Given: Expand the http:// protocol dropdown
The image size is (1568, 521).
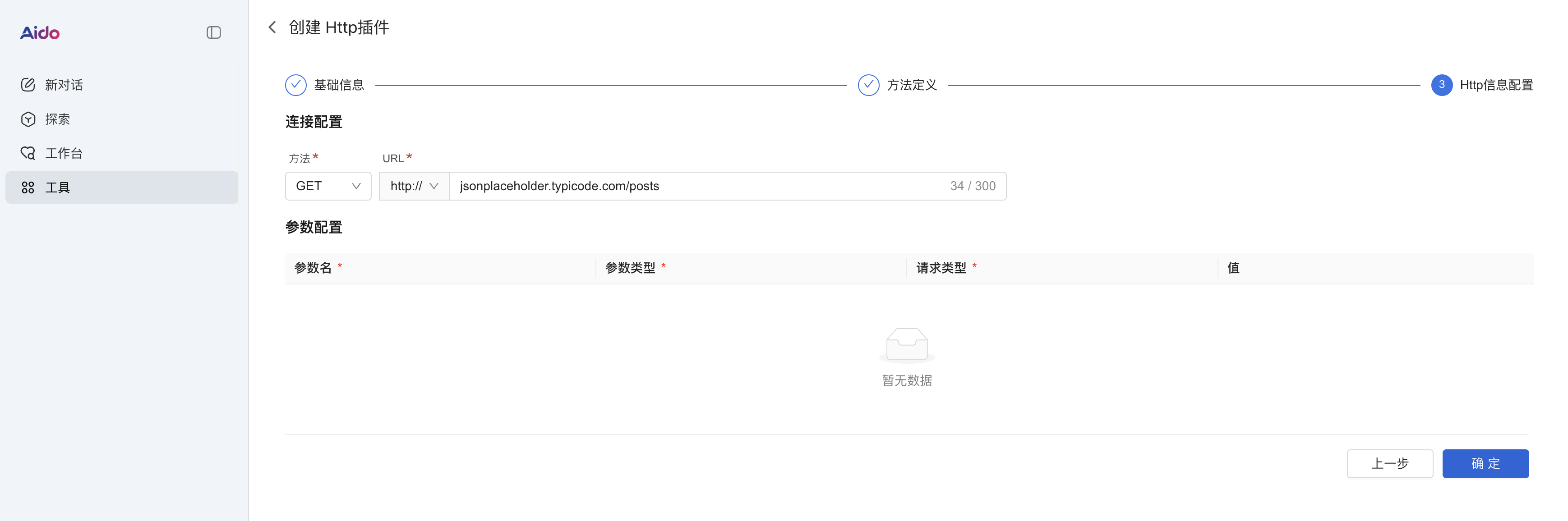Looking at the screenshot, I should (x=414, y=186).
